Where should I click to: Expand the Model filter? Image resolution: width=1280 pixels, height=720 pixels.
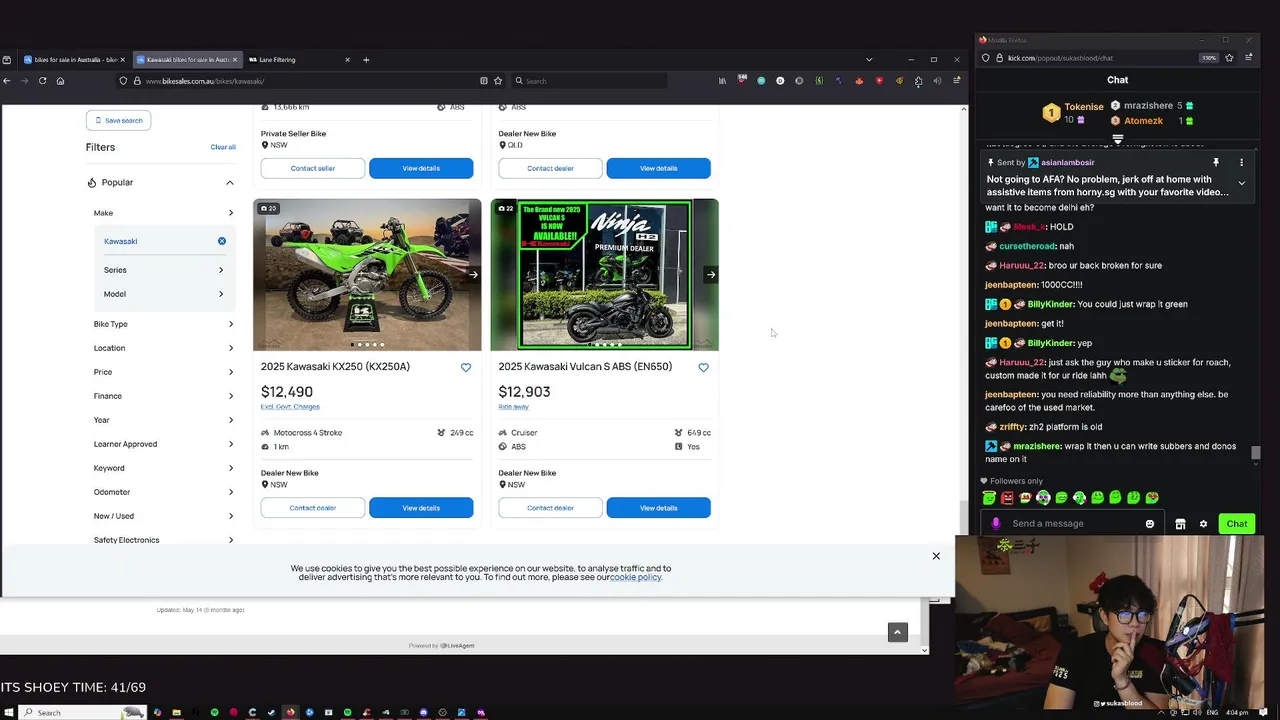[x=164, y=294]
